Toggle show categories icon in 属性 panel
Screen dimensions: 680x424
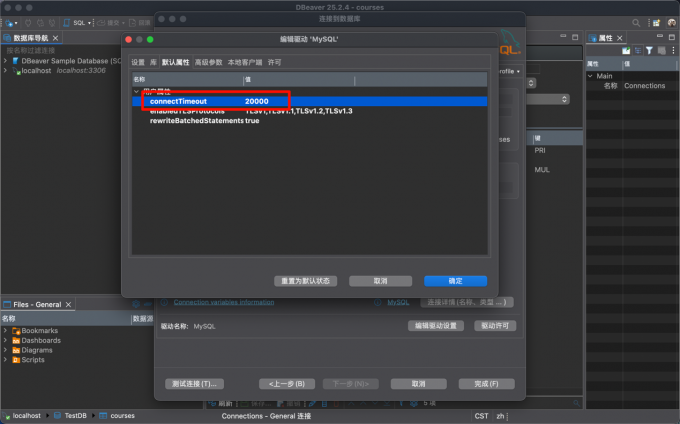pyautogui.click(x=638, y=51)
